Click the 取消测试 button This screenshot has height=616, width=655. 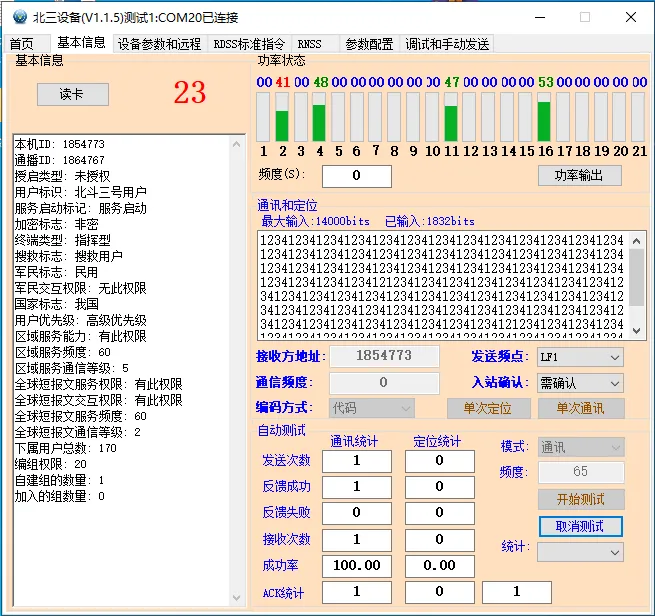pyautogui.click(x=579, y=526)
